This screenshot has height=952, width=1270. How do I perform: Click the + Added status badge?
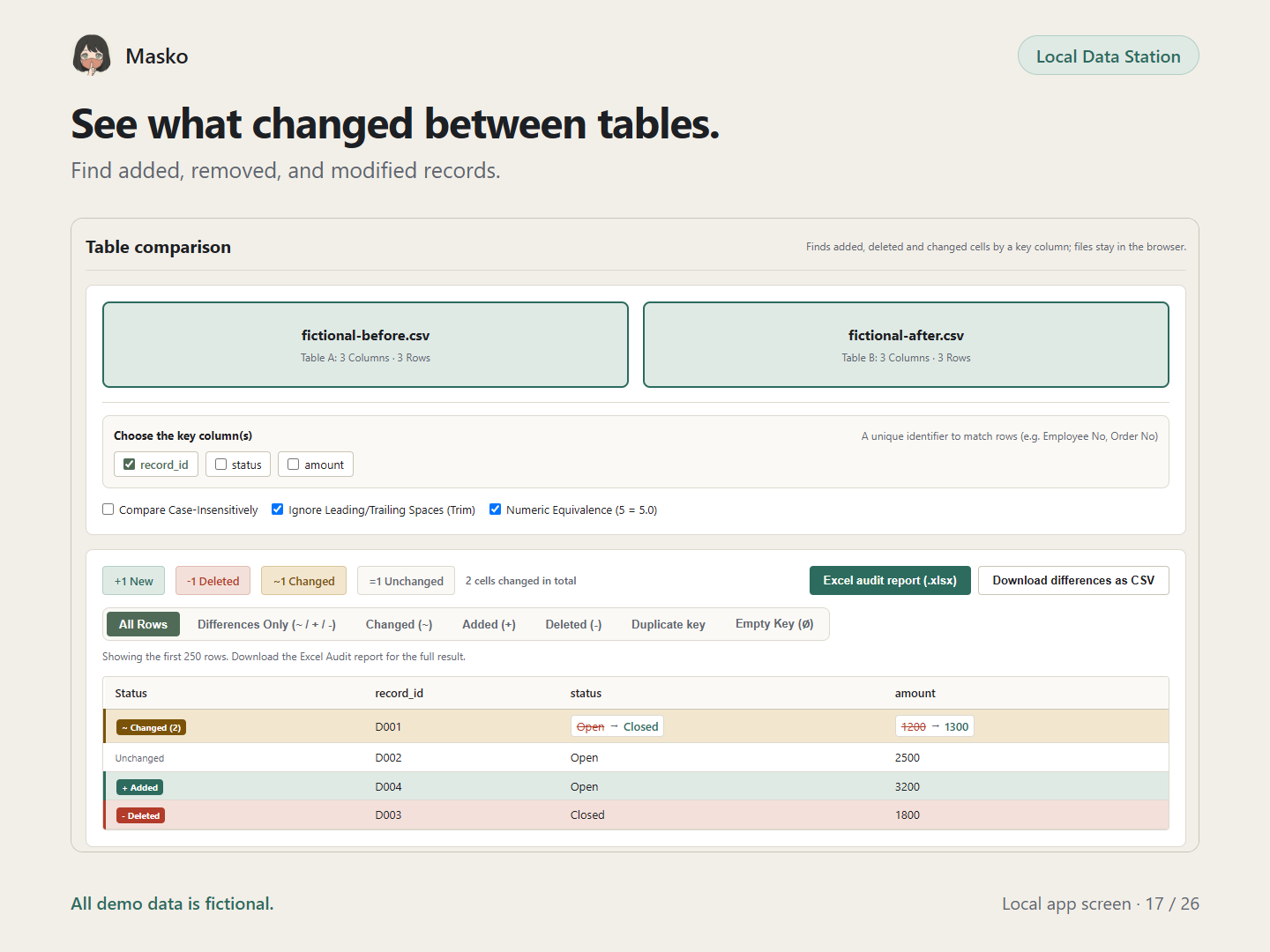click(140, 787)
